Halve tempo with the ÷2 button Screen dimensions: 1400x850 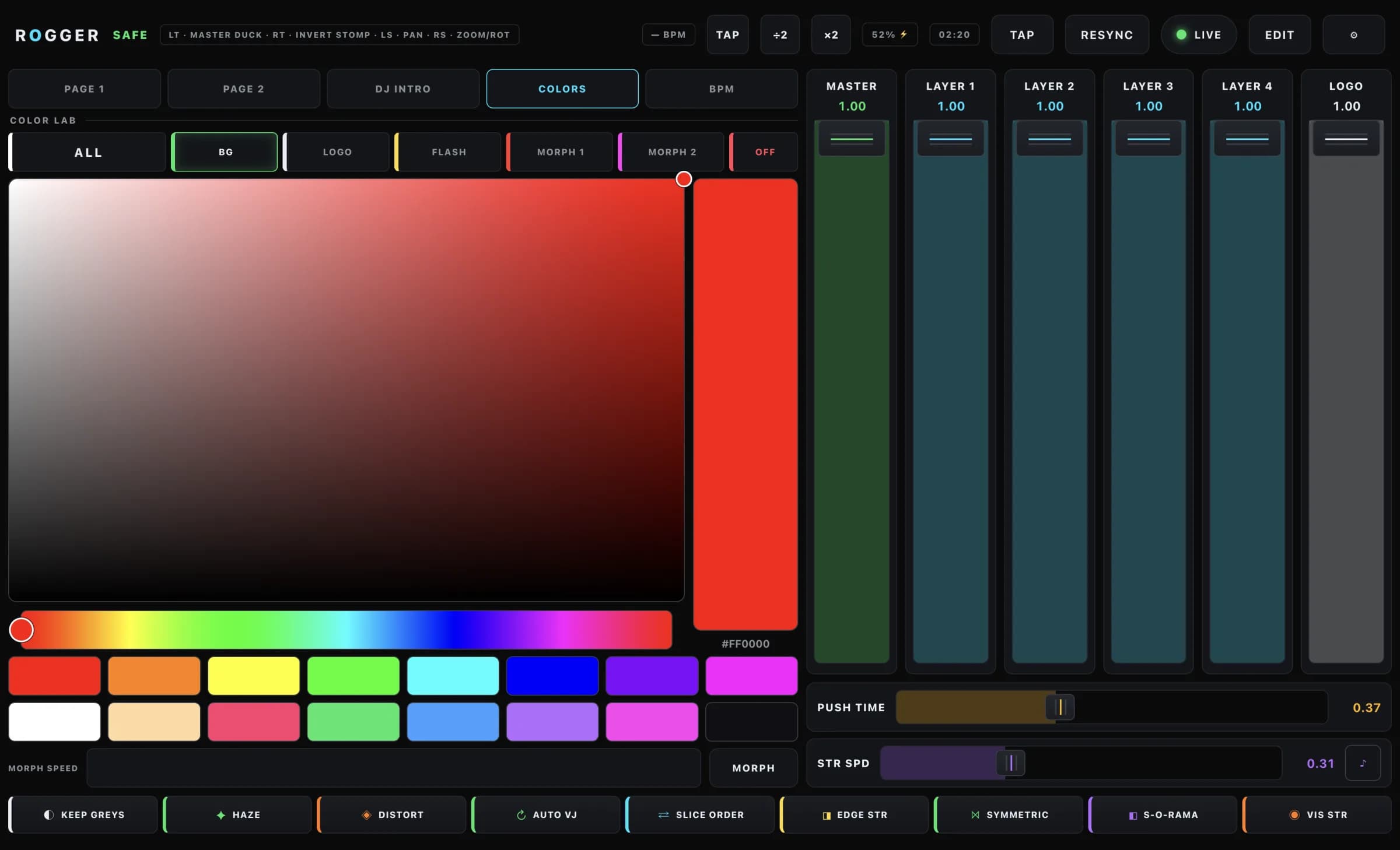pos(780,35)
